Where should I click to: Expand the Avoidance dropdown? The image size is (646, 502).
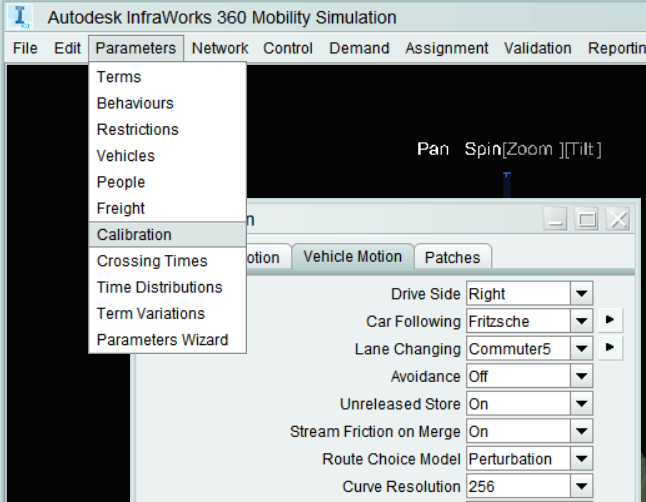581,376
